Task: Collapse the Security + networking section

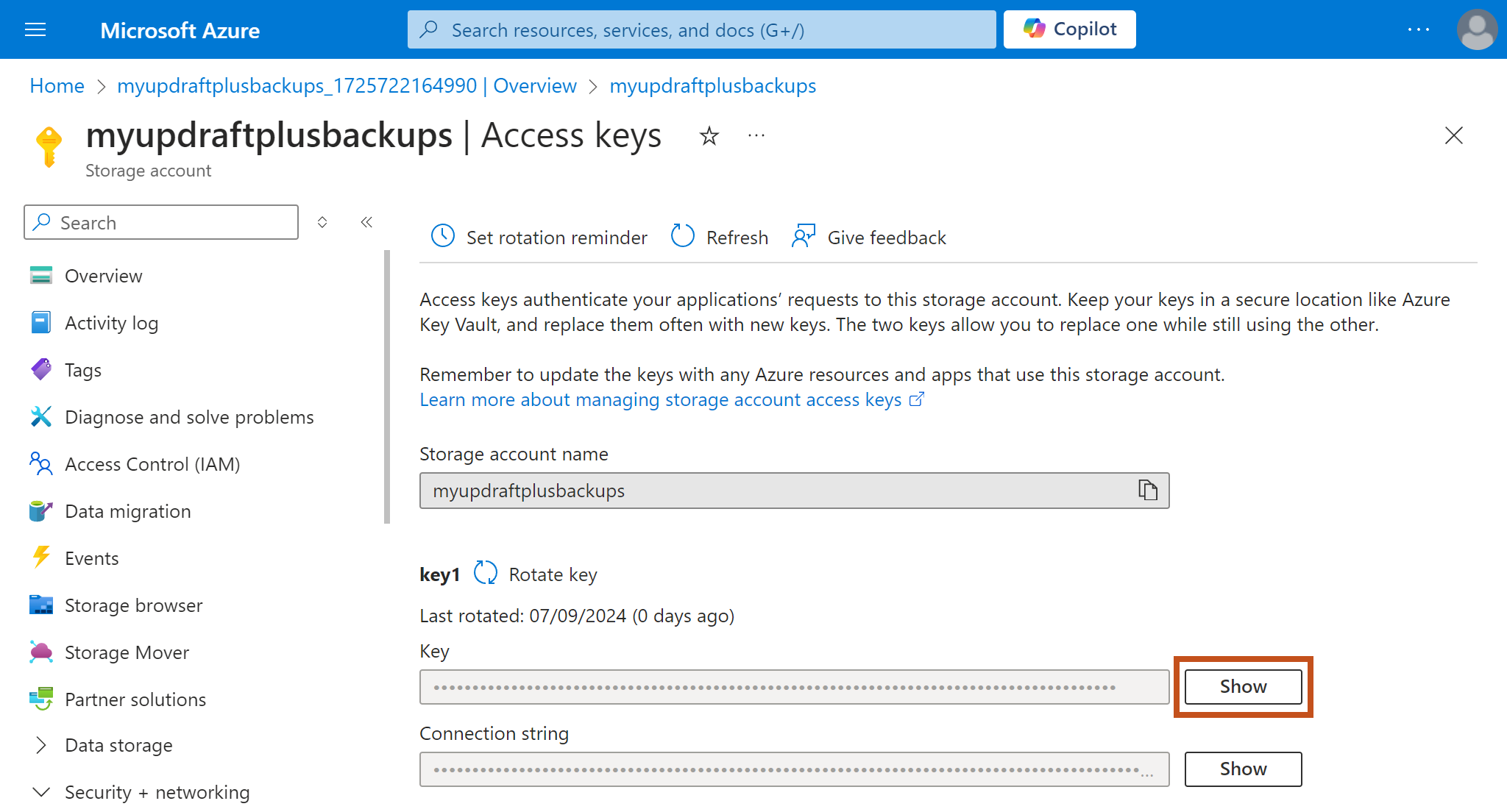Action: pos(42,792)
